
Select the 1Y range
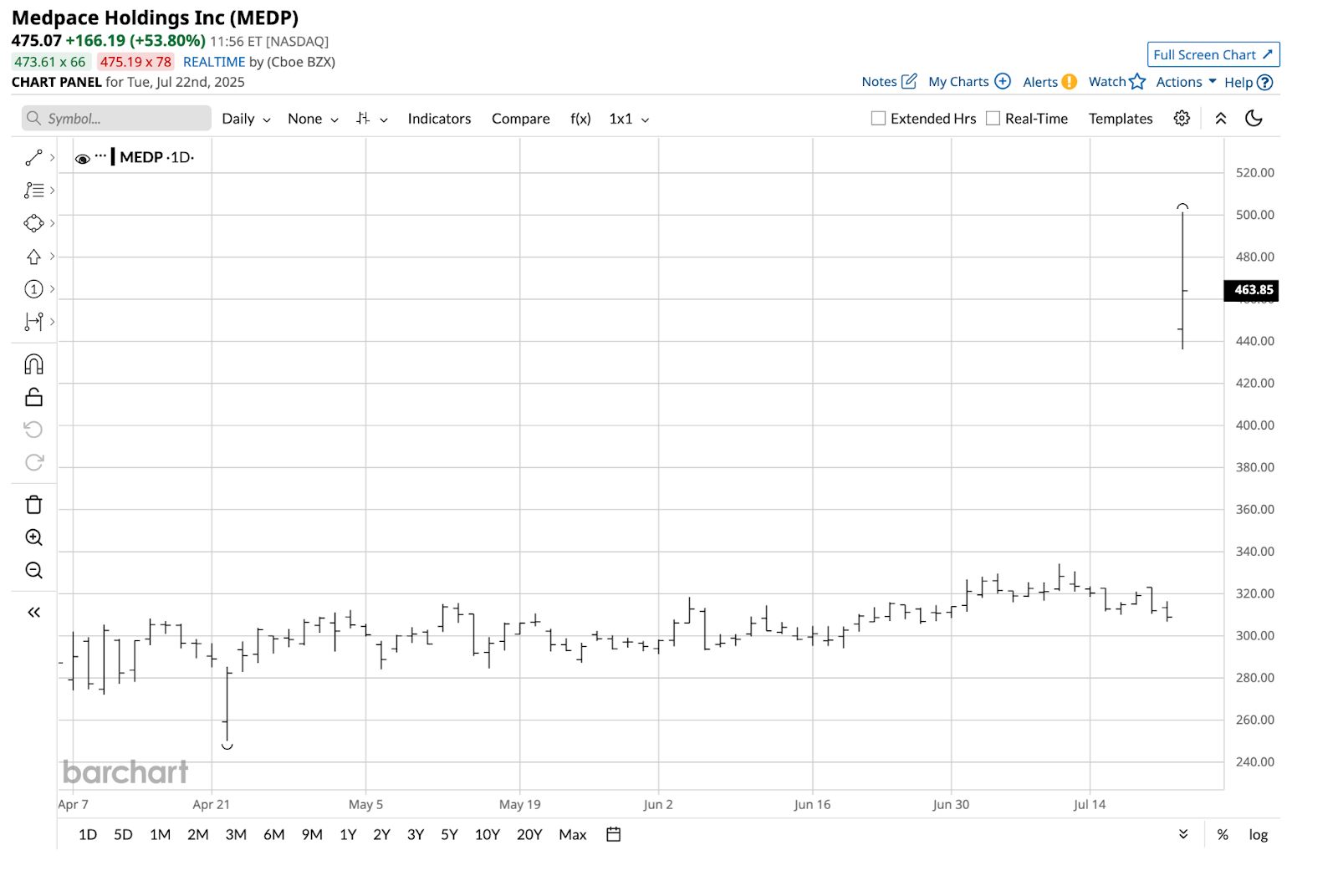[348, 835]
